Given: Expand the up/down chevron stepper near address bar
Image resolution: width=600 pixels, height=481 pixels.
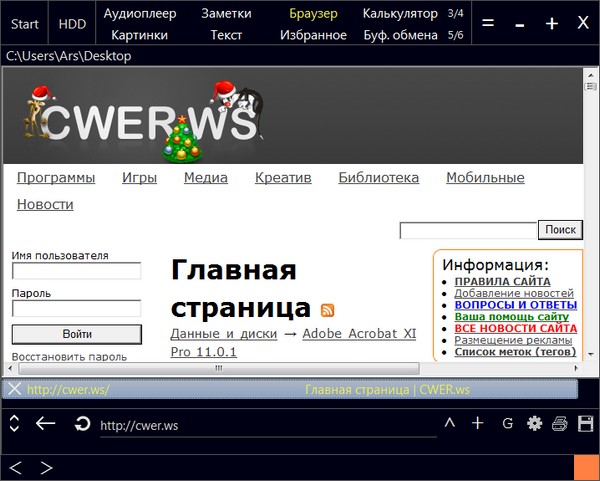Looking at the screenshot, I should (14, 424).
